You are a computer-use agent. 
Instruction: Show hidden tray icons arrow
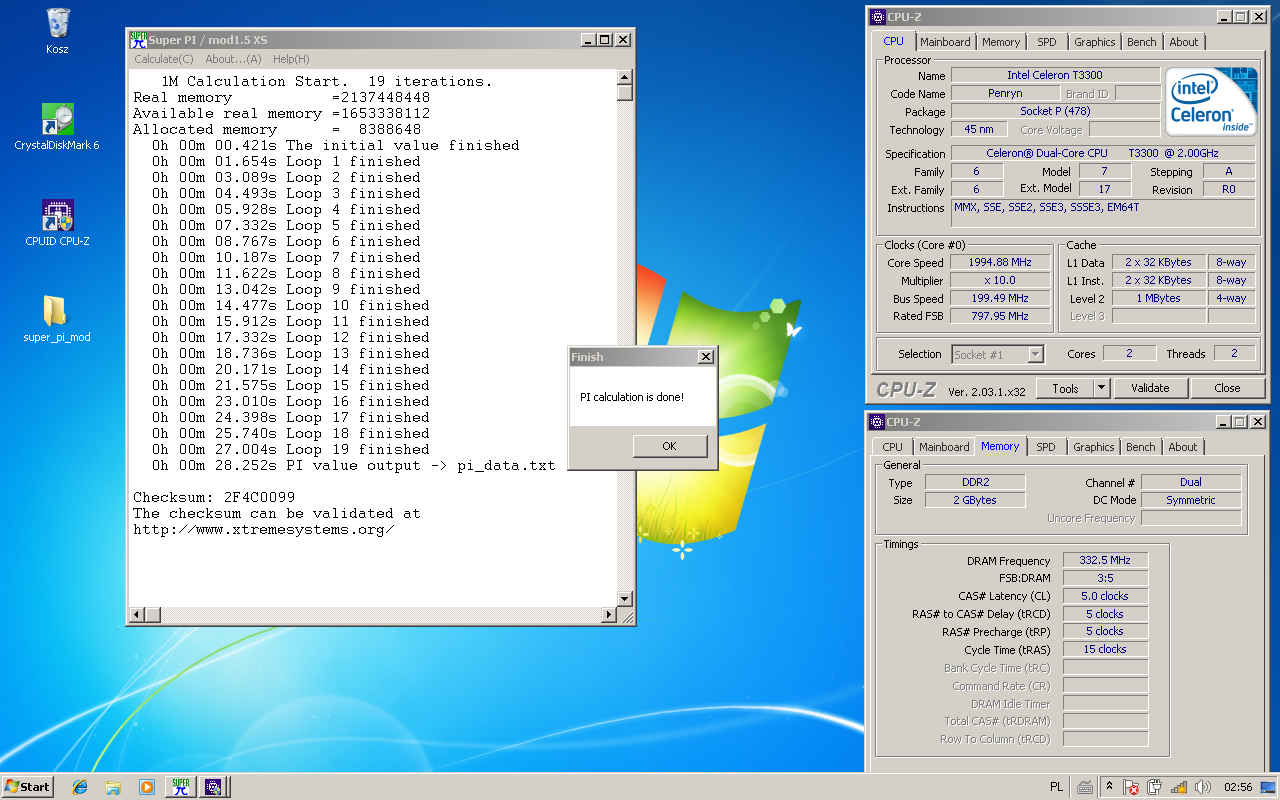click(1109, 787)
